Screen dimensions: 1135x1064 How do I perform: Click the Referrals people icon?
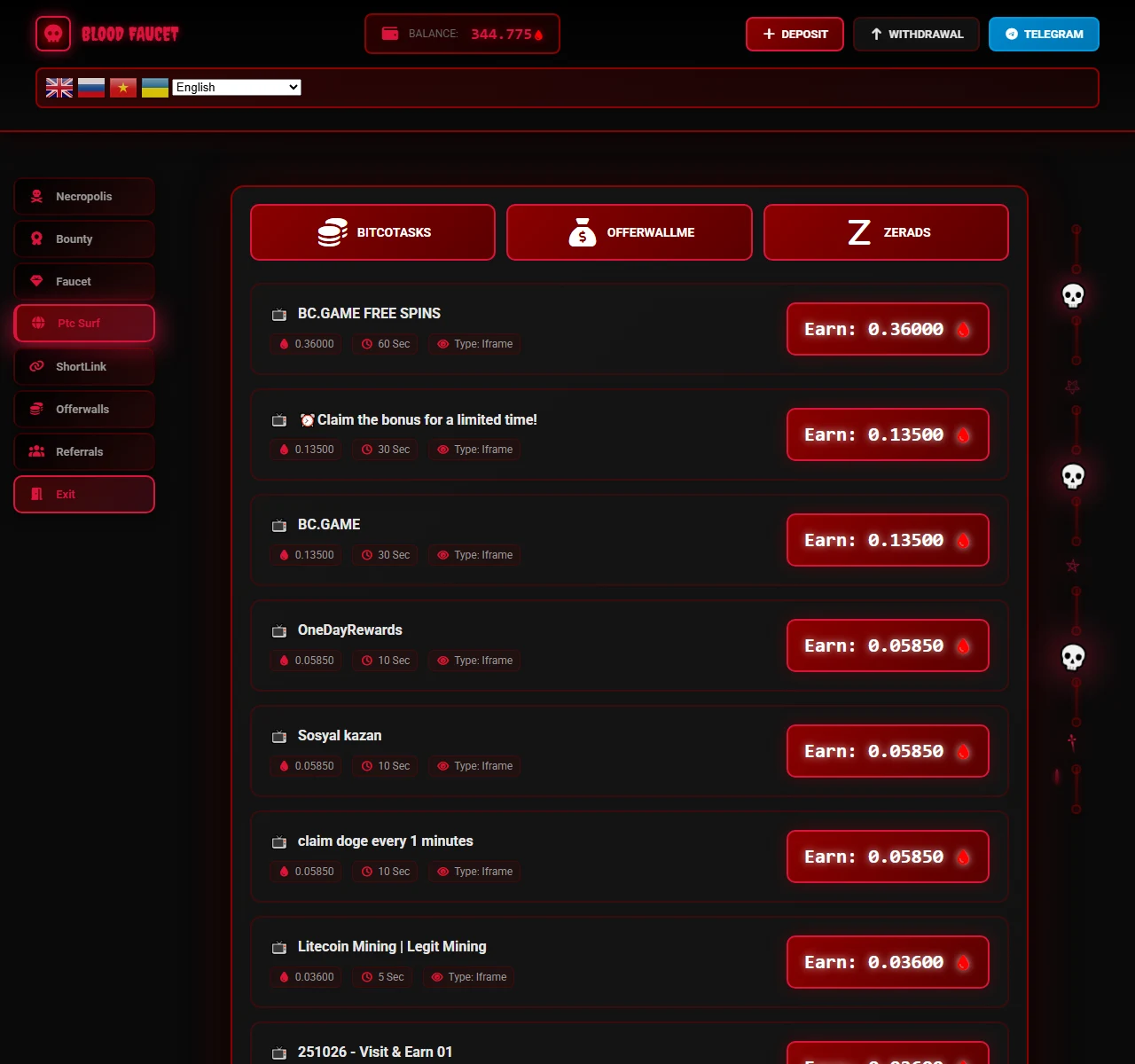click(36, 451)
